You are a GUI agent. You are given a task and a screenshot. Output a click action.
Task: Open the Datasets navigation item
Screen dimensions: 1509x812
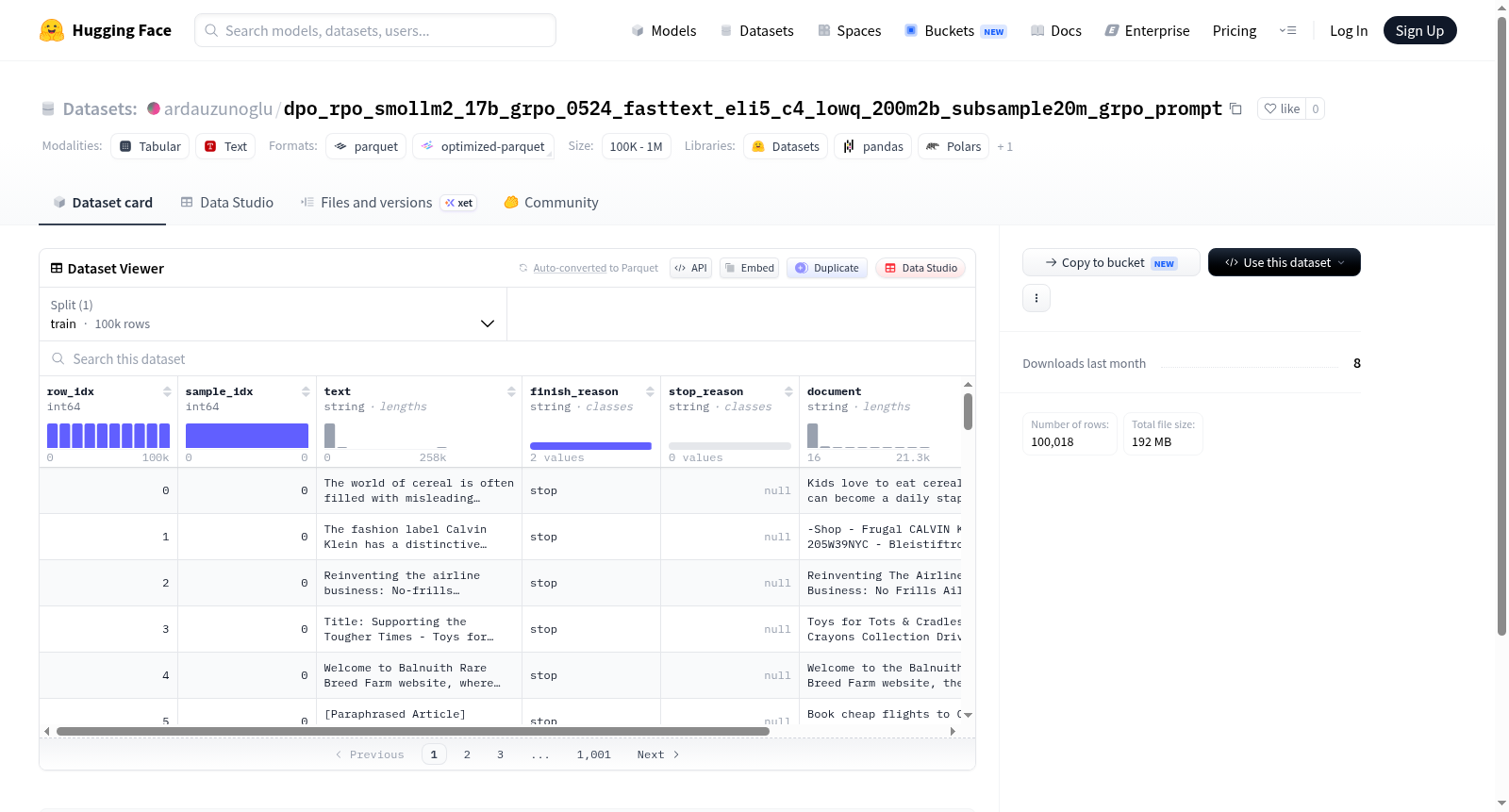pos(756,30)
